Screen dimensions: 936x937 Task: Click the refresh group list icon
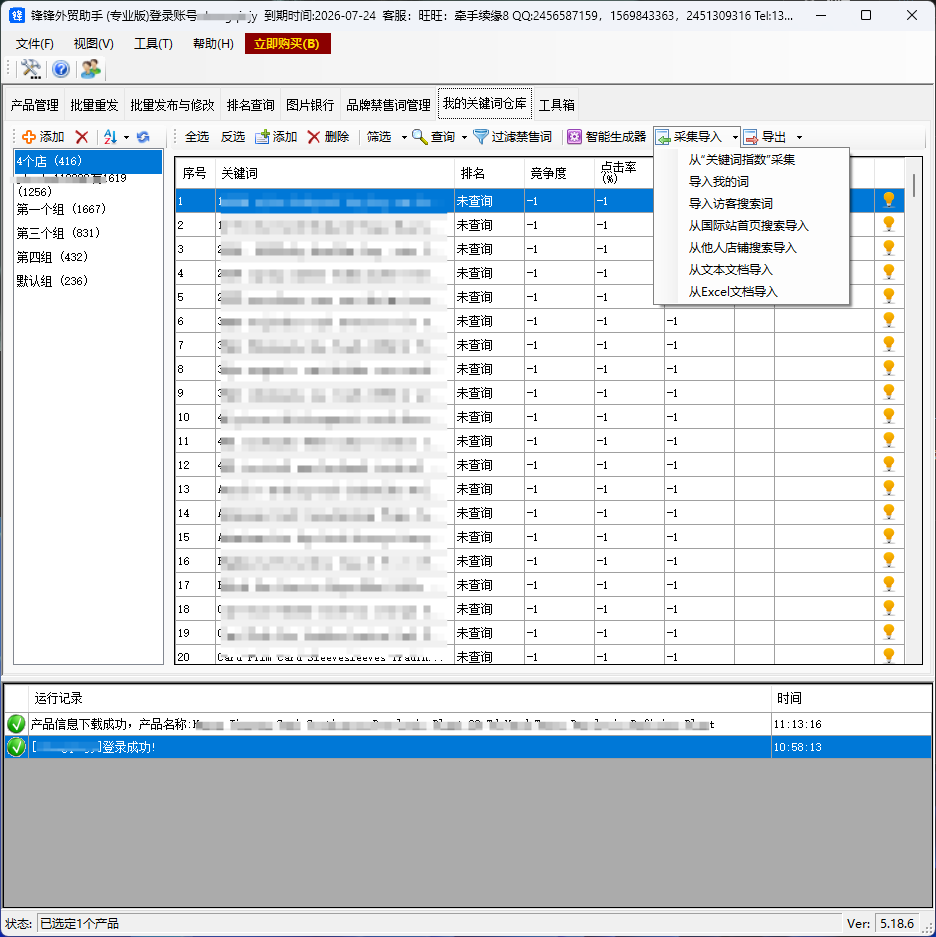[143, 137]
